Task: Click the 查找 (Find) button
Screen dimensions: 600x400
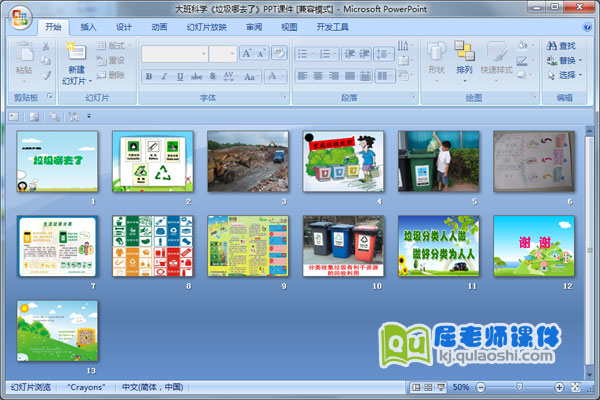Action: pyautogui.click(x=561, y=46)
